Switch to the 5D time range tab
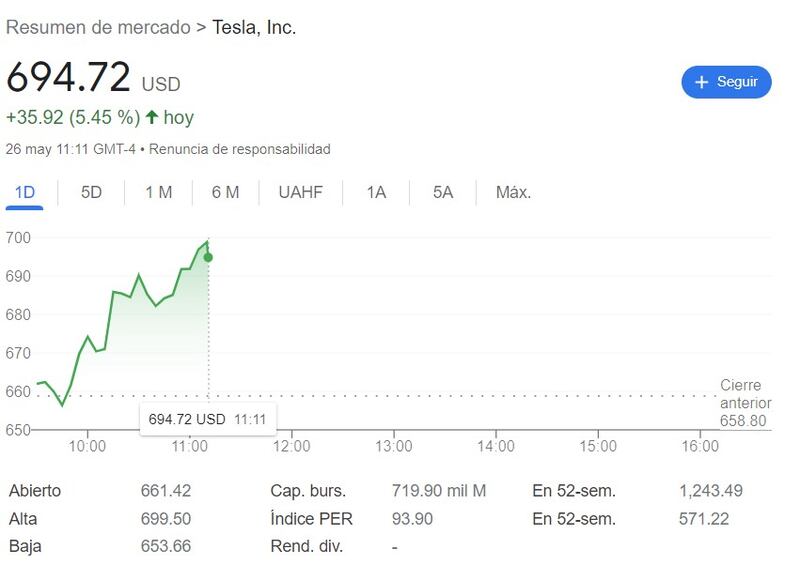The width and height of the screenshot is (800, 565). pyautogui.click(x=91, y=192)
